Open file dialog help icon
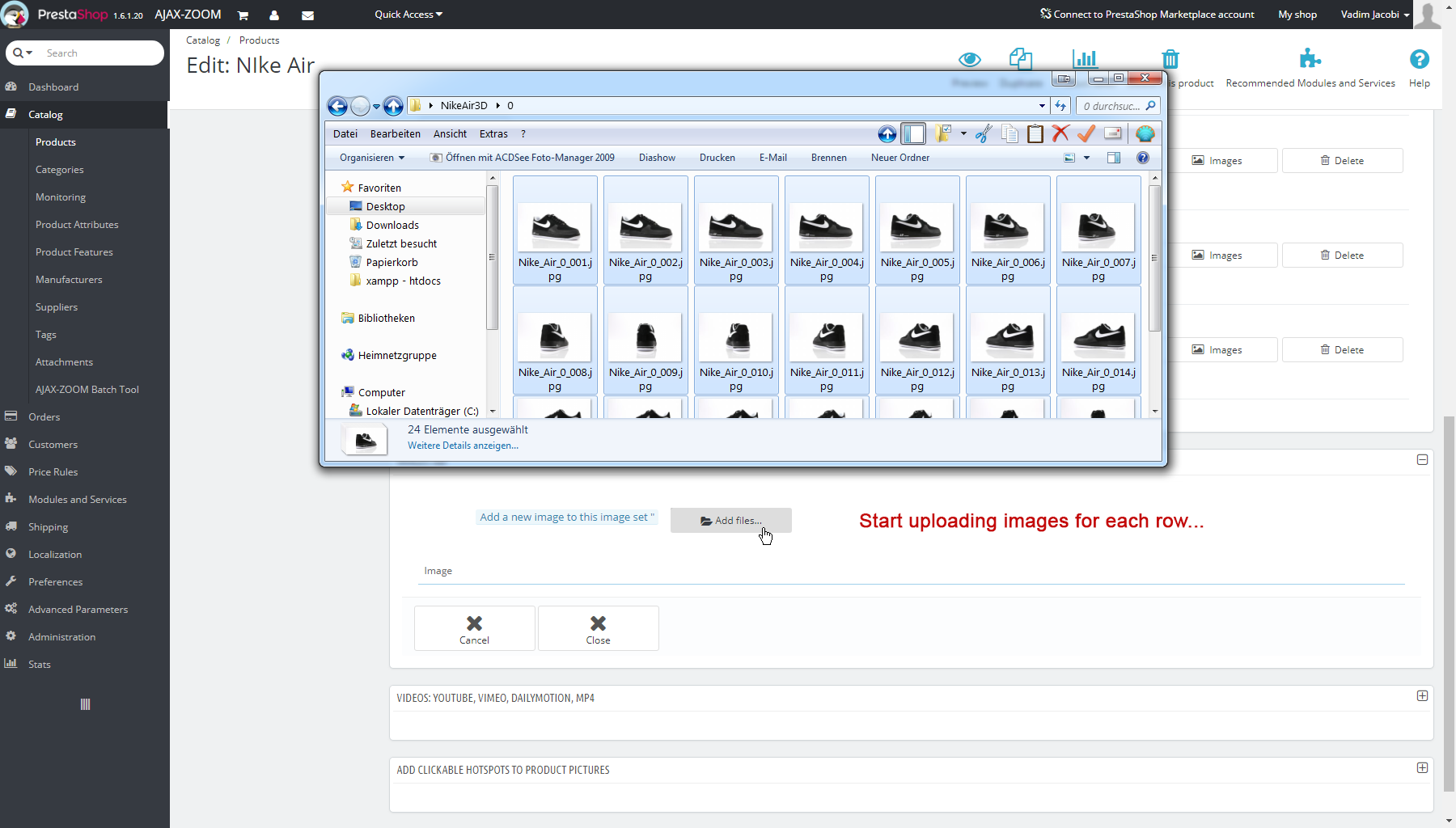Viewport: 1456px width, 828px height. click(1143, 158)
